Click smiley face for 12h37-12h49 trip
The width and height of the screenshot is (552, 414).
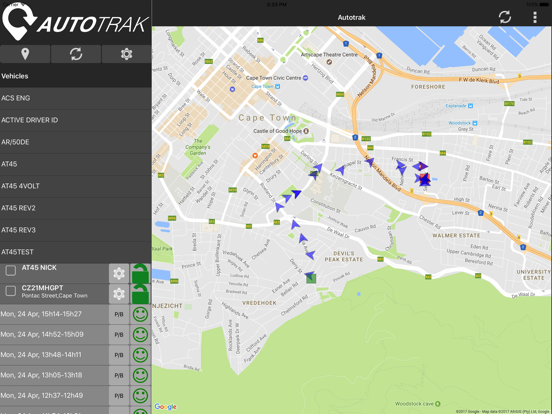click(x=140, y=396)
